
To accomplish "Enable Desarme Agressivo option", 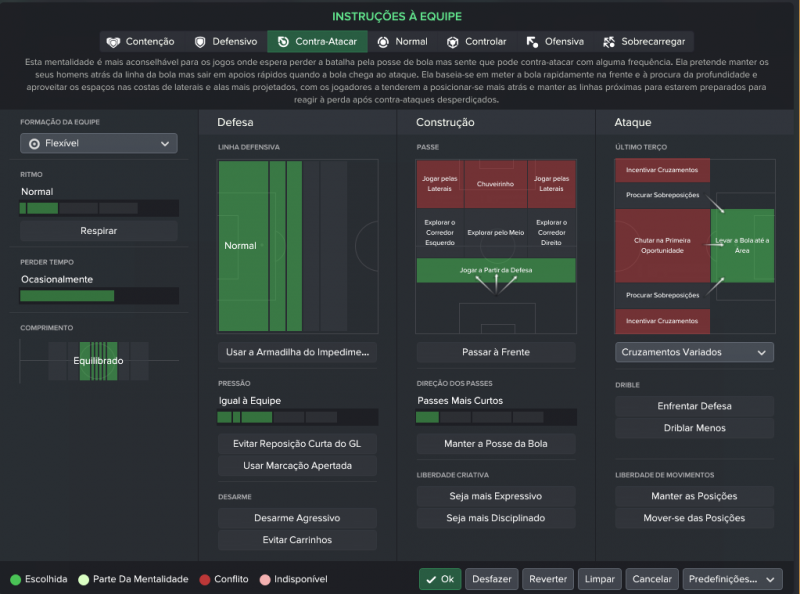I will (x=297, y=518).
